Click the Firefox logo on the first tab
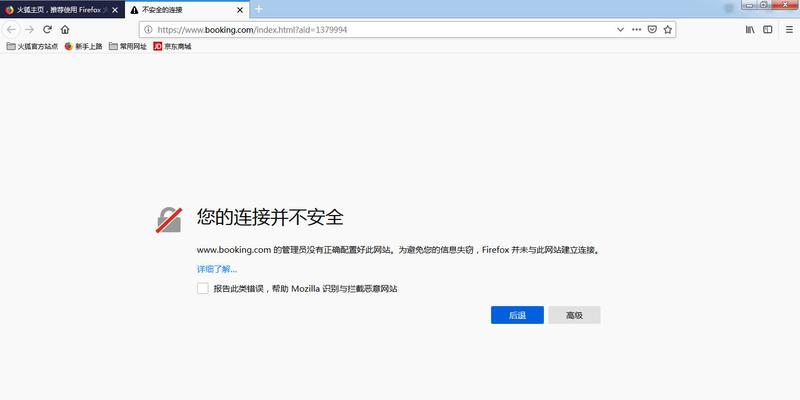The width and height of the screenshot is (800, 400). (9, 10)
